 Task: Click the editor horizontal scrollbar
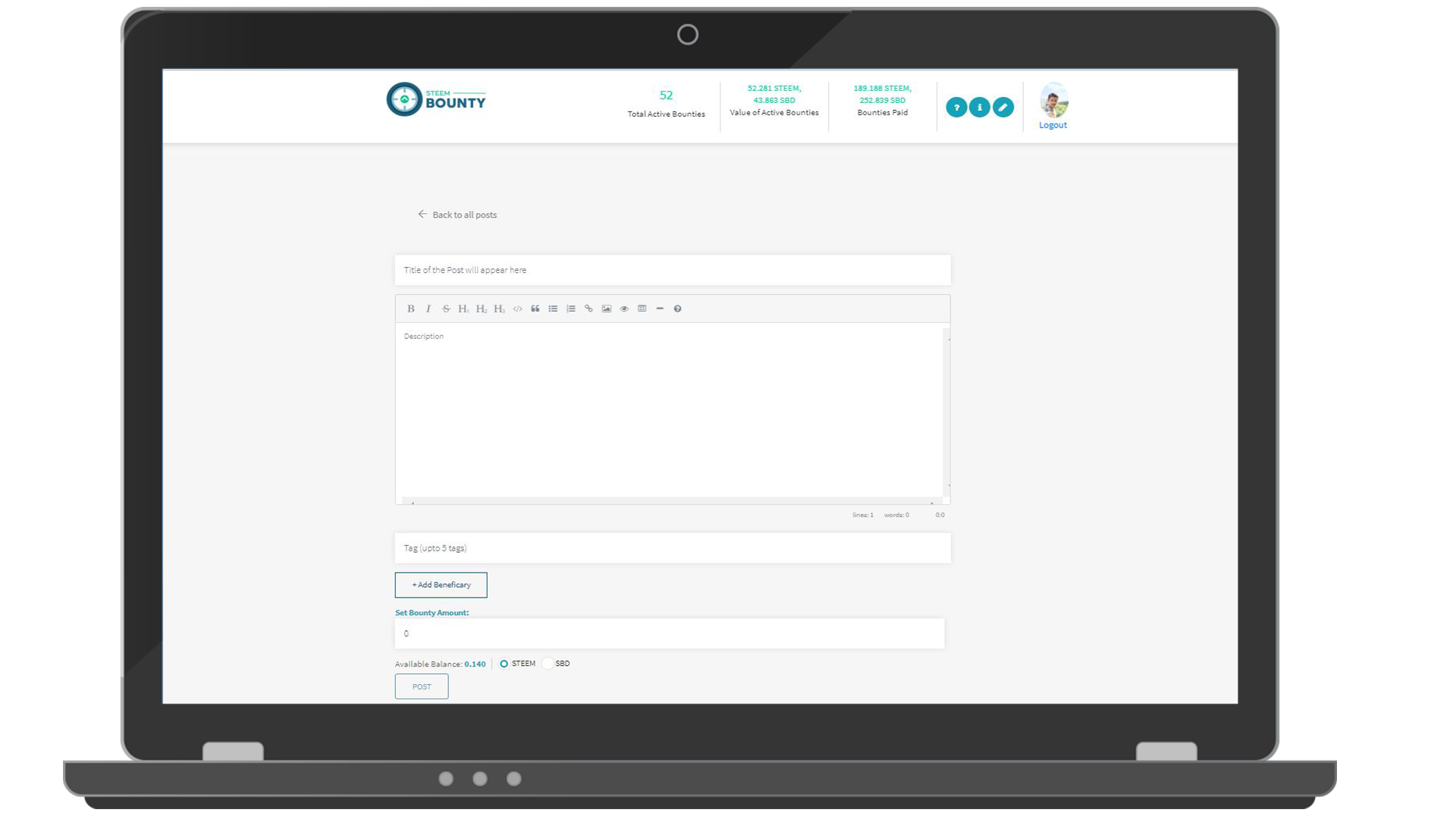[672, 501]
